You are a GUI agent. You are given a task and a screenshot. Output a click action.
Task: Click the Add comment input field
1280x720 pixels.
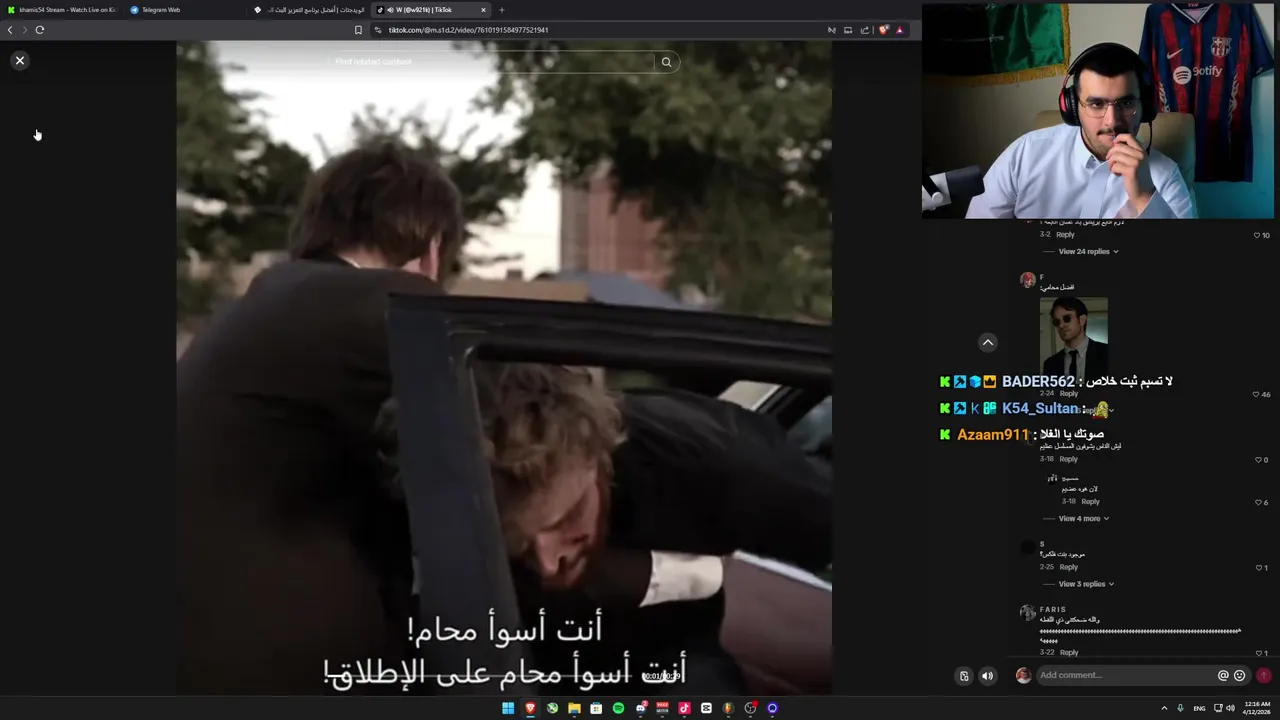pyautogui.click(x=1125, y=675)
